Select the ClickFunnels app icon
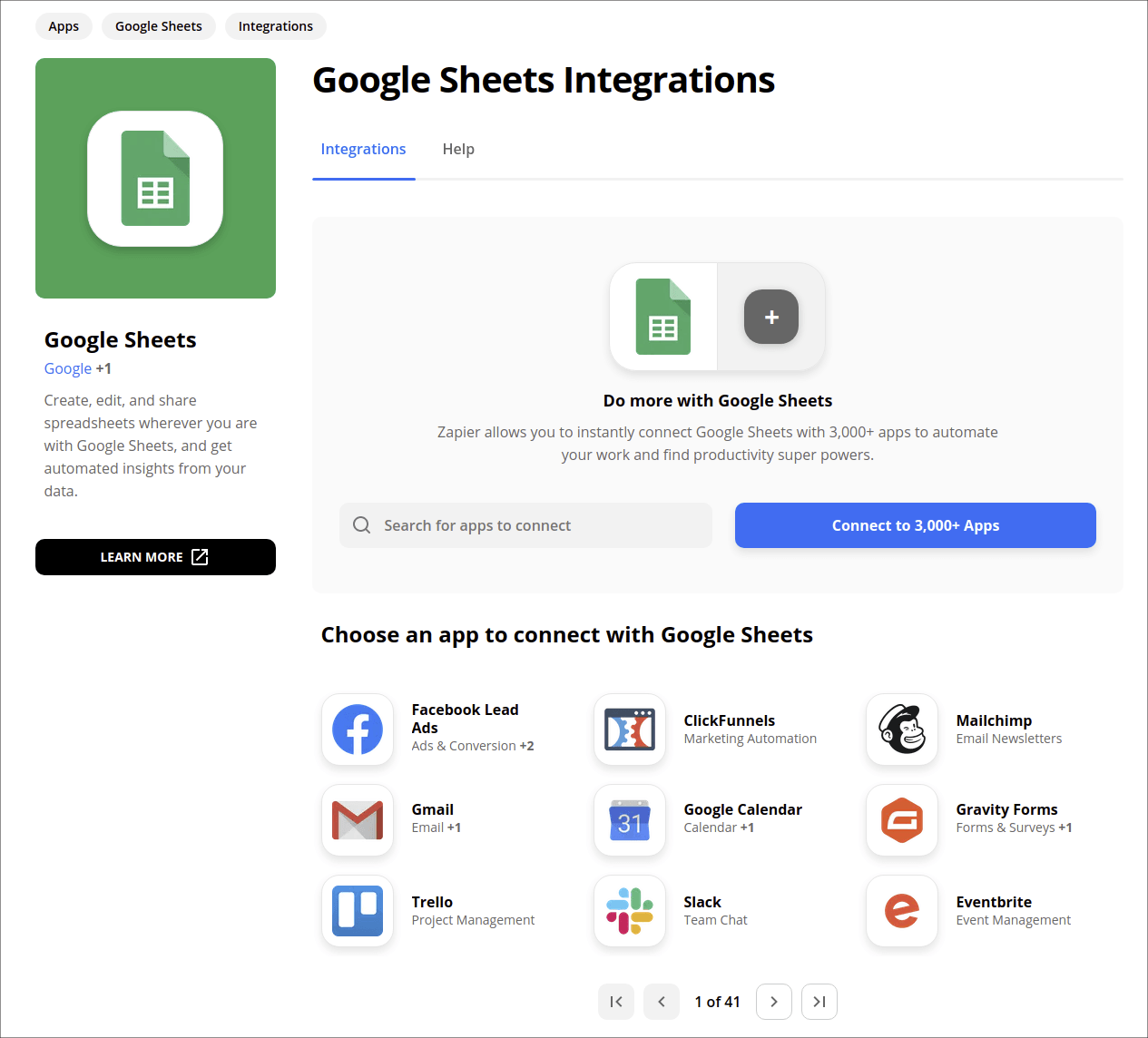1148x1038 pixels. pyautogui.click(x=630, y=730)
